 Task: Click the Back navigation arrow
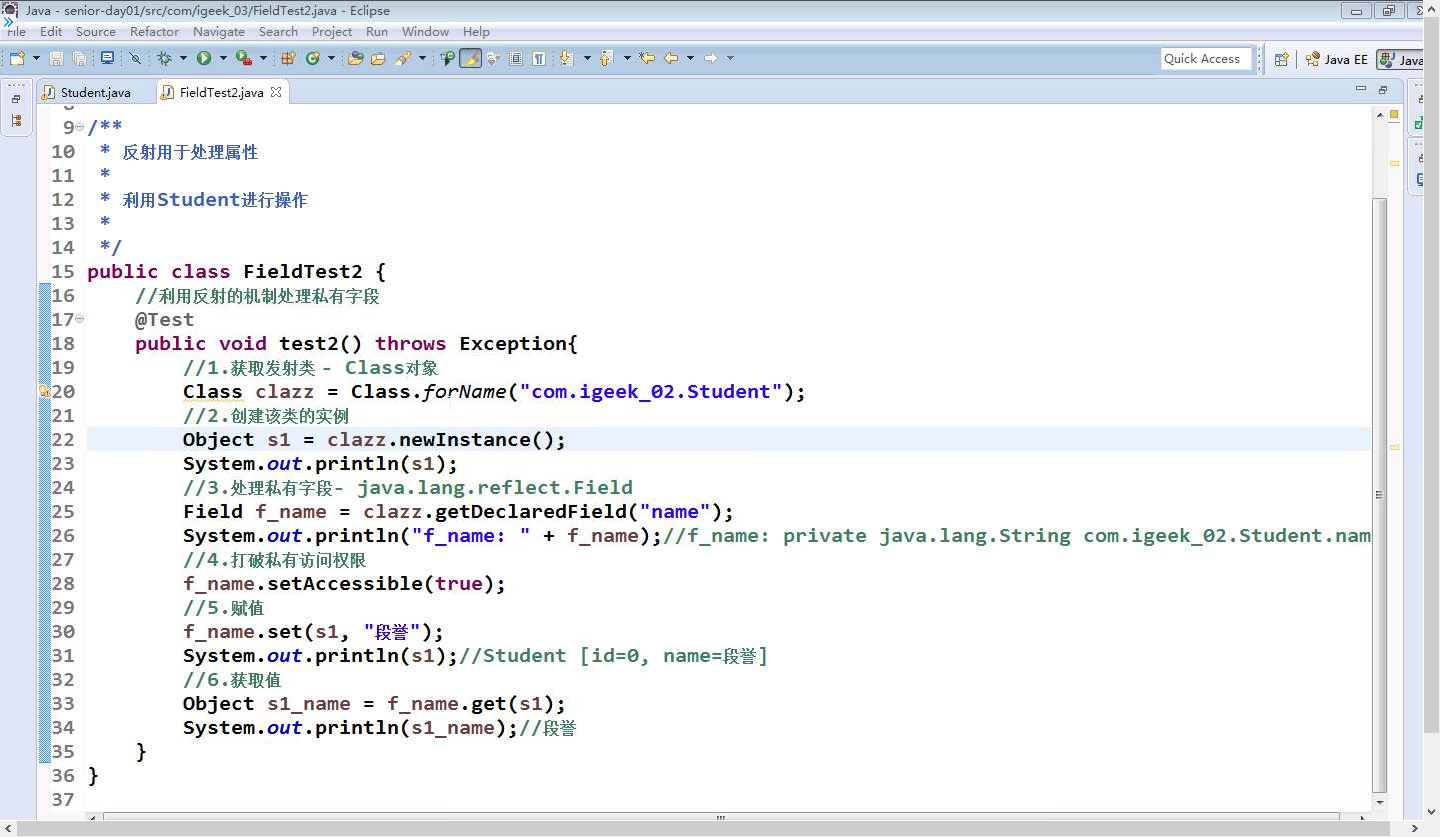tap(670, 58)
